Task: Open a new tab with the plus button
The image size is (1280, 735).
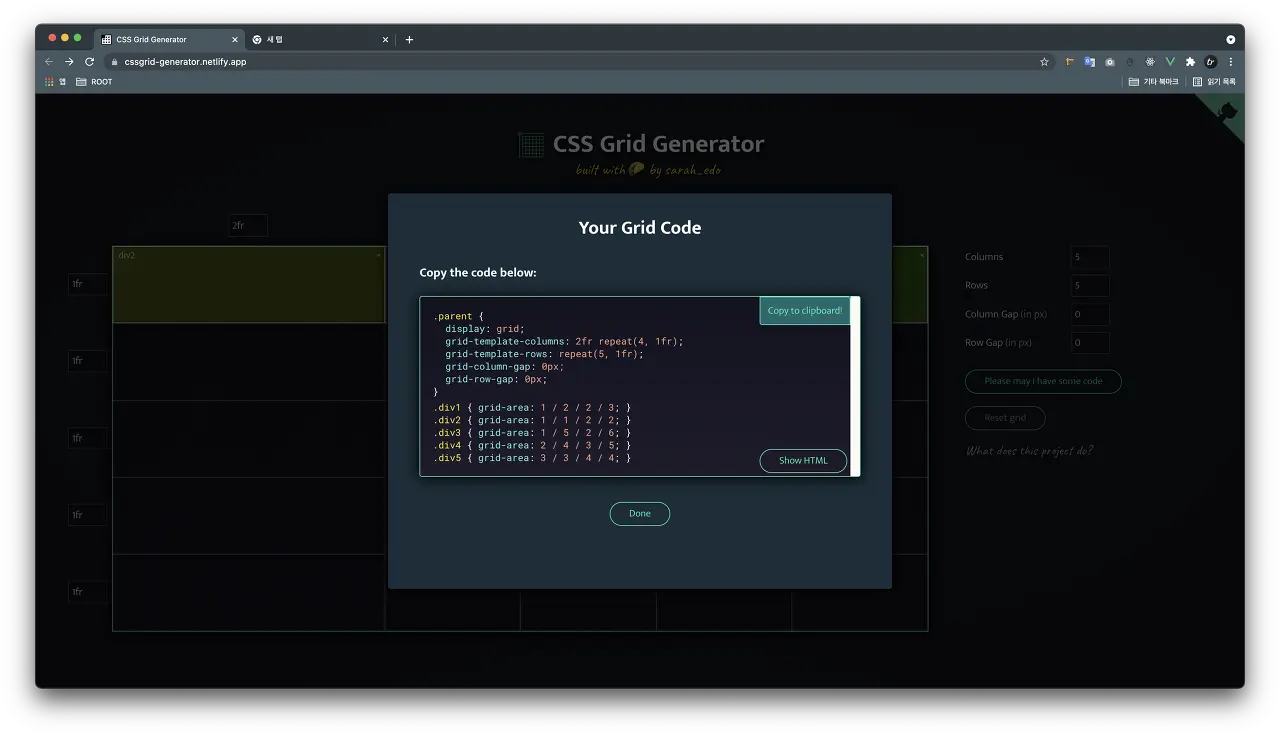Action: [409, 40]
